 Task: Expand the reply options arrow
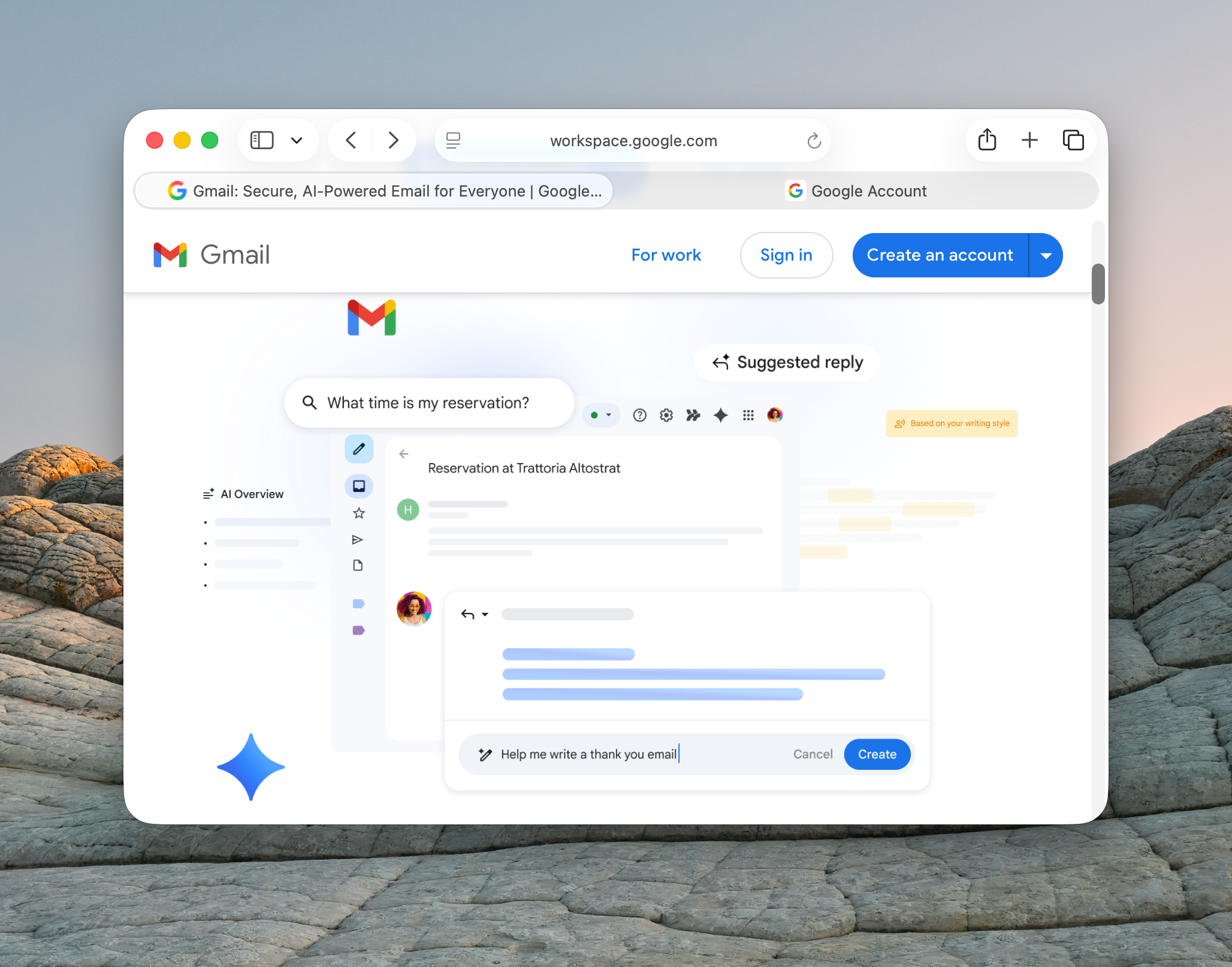[484, 614]
